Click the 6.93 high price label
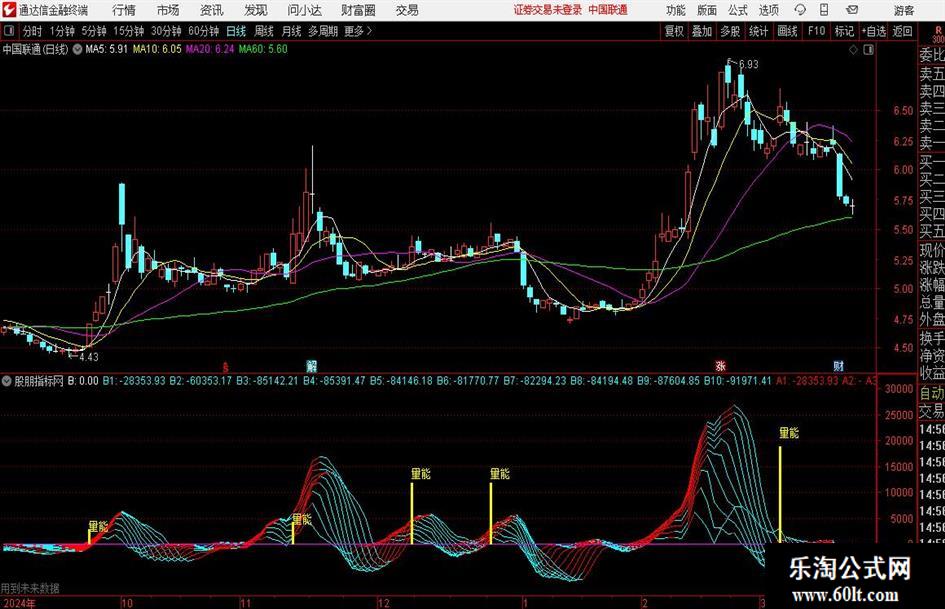 click(x=748, y=64)
